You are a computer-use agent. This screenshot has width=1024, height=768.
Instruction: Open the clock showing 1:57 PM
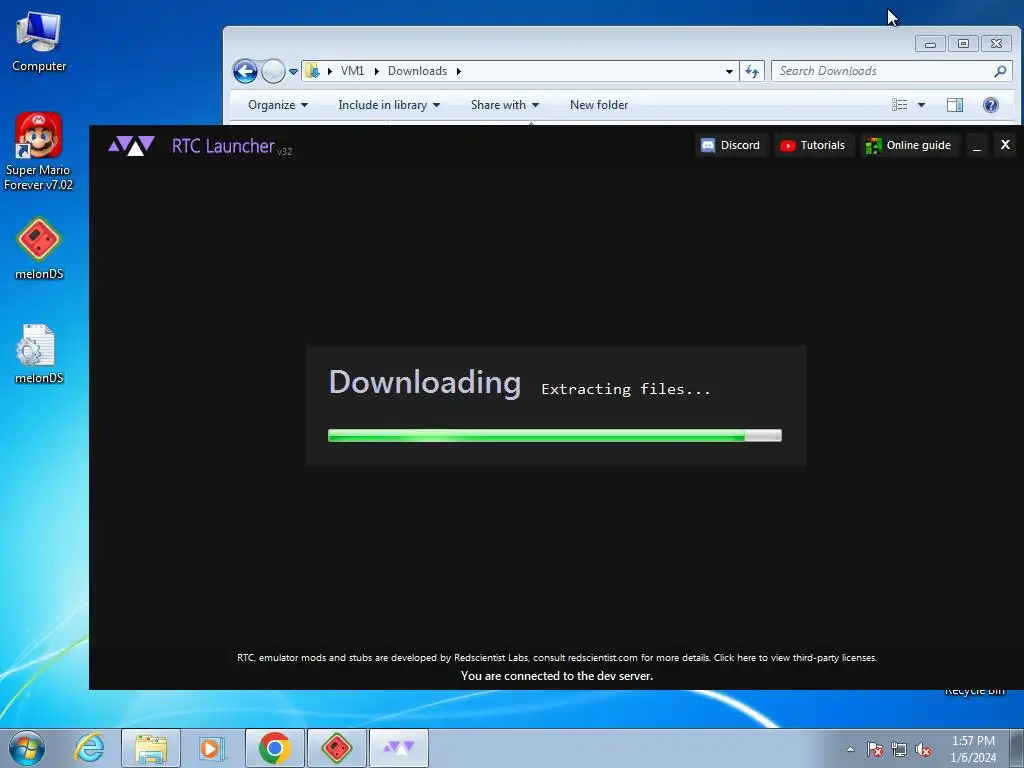tap(973, 749)
